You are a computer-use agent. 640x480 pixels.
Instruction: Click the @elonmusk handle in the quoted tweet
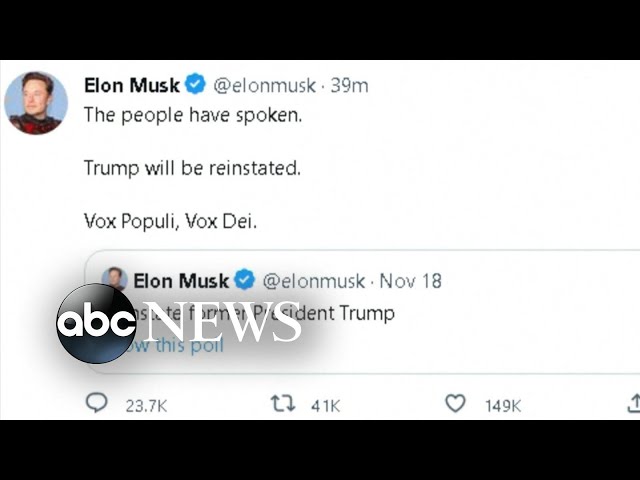313,281
